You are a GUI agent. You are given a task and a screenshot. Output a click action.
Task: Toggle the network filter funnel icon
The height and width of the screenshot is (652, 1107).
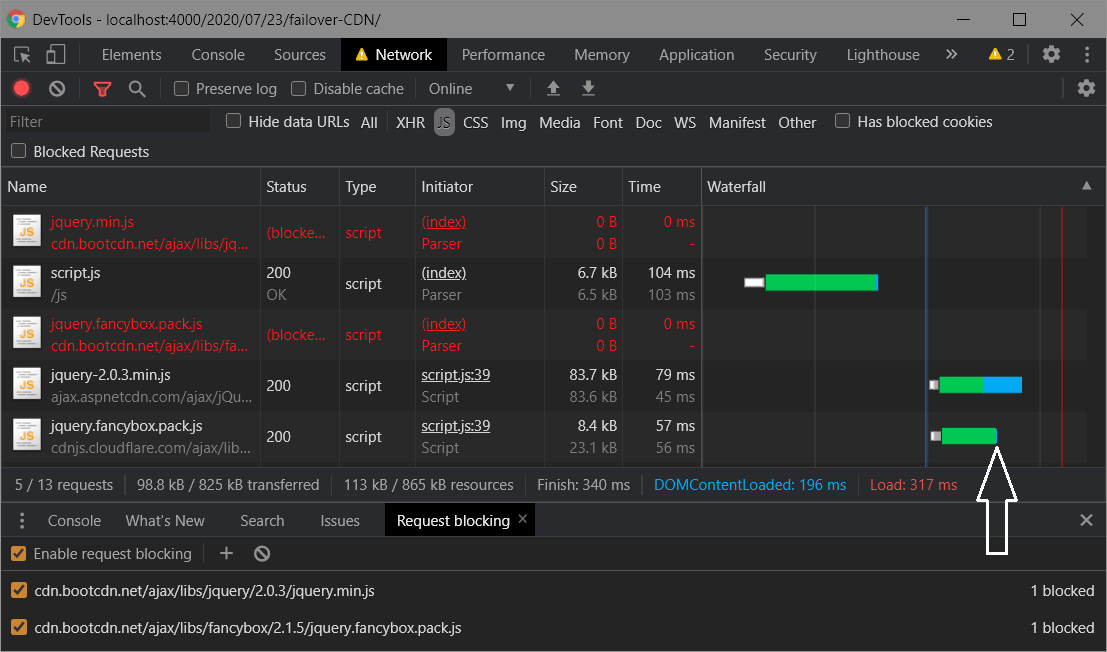click(x=102, y=88)
